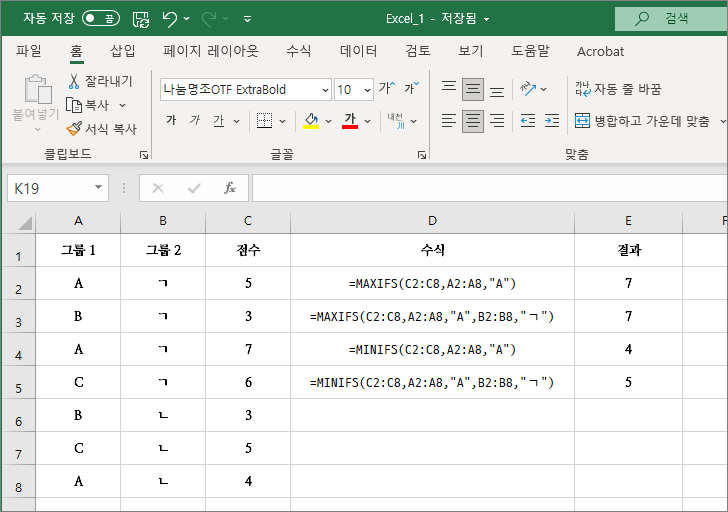Open the font size dropdown
728x512 pixels.
pyautogui.click(x=367, y=90)
